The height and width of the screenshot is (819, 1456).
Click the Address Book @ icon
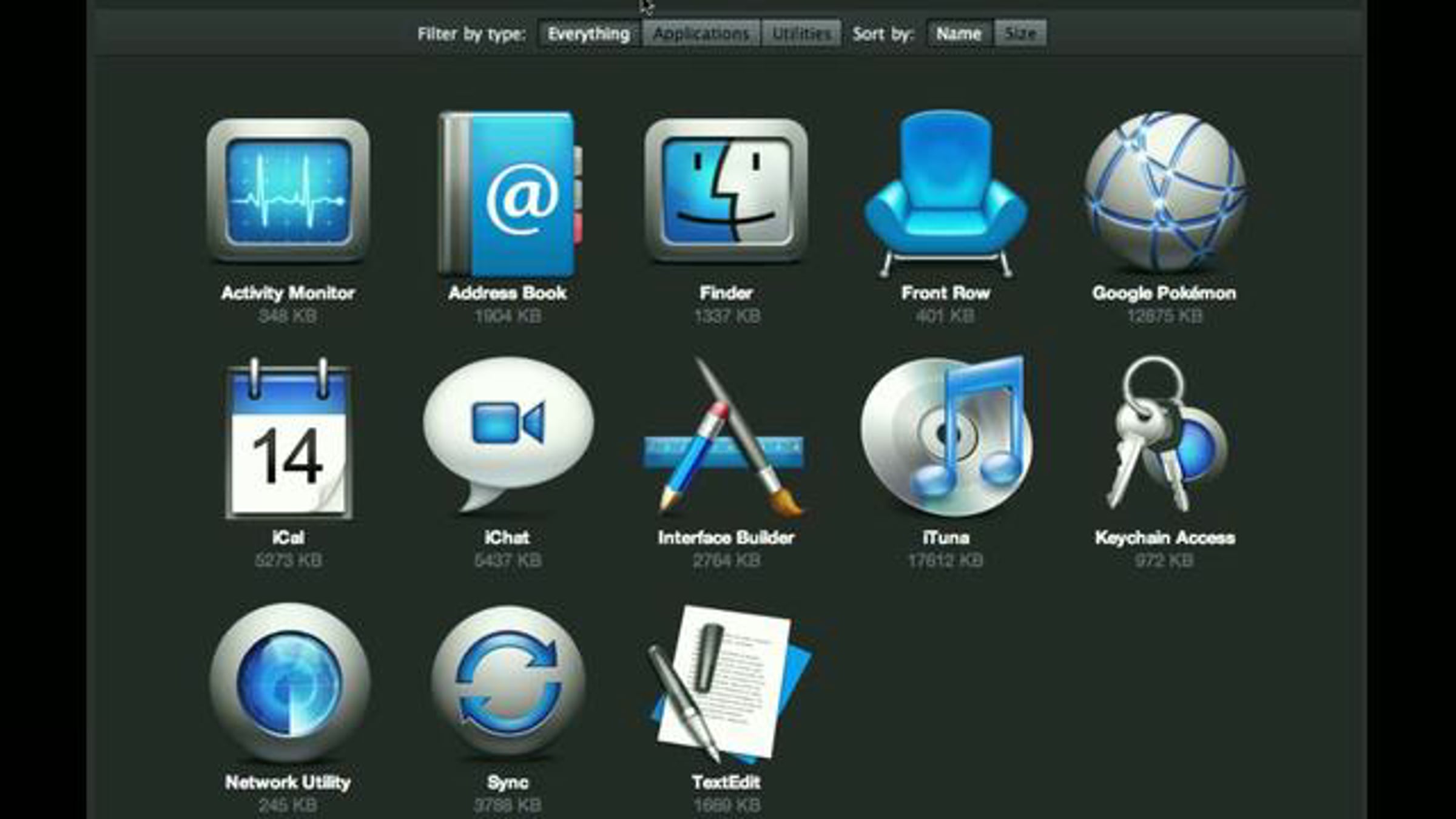510,193
